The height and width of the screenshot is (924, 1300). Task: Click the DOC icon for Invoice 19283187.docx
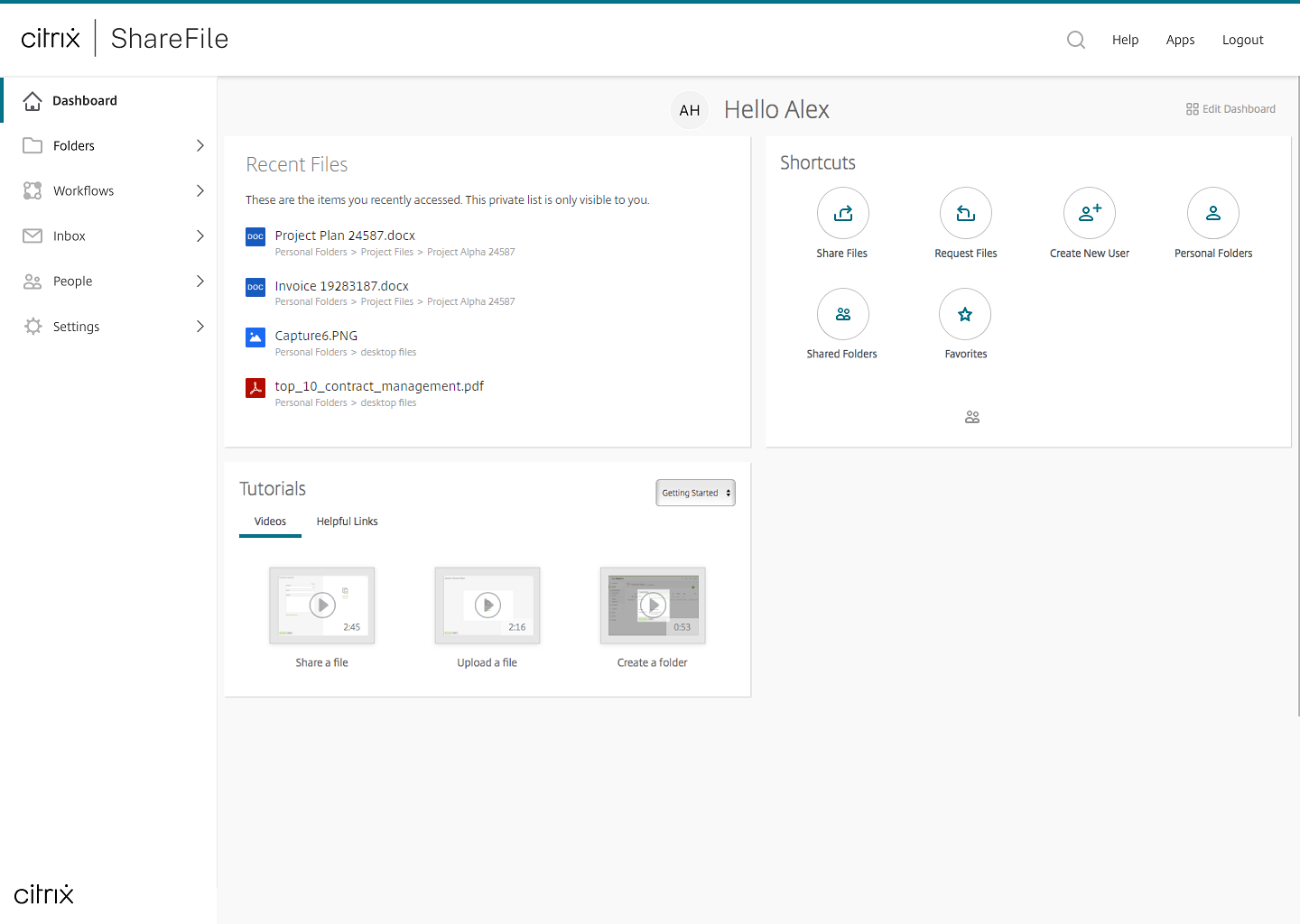[x=255, y=287]
